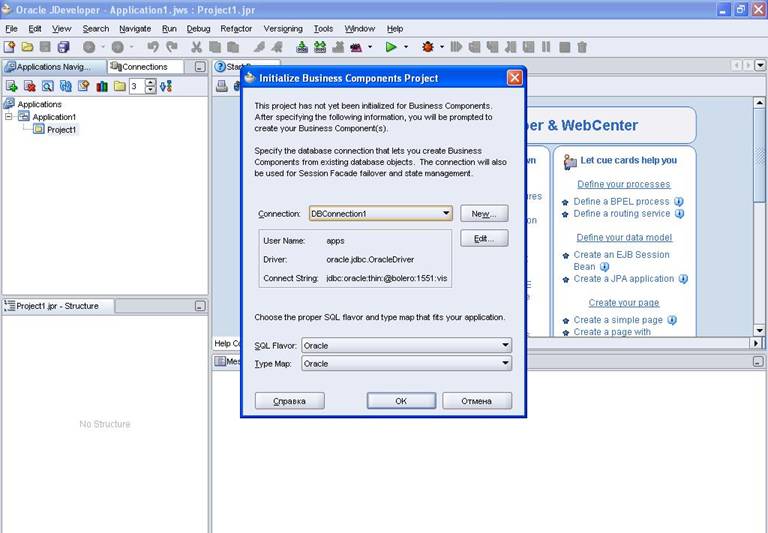The height and width of the screenshot is (533, 768).
Task: Click navigator delete icon with red X
Action: tap(29, 86)
